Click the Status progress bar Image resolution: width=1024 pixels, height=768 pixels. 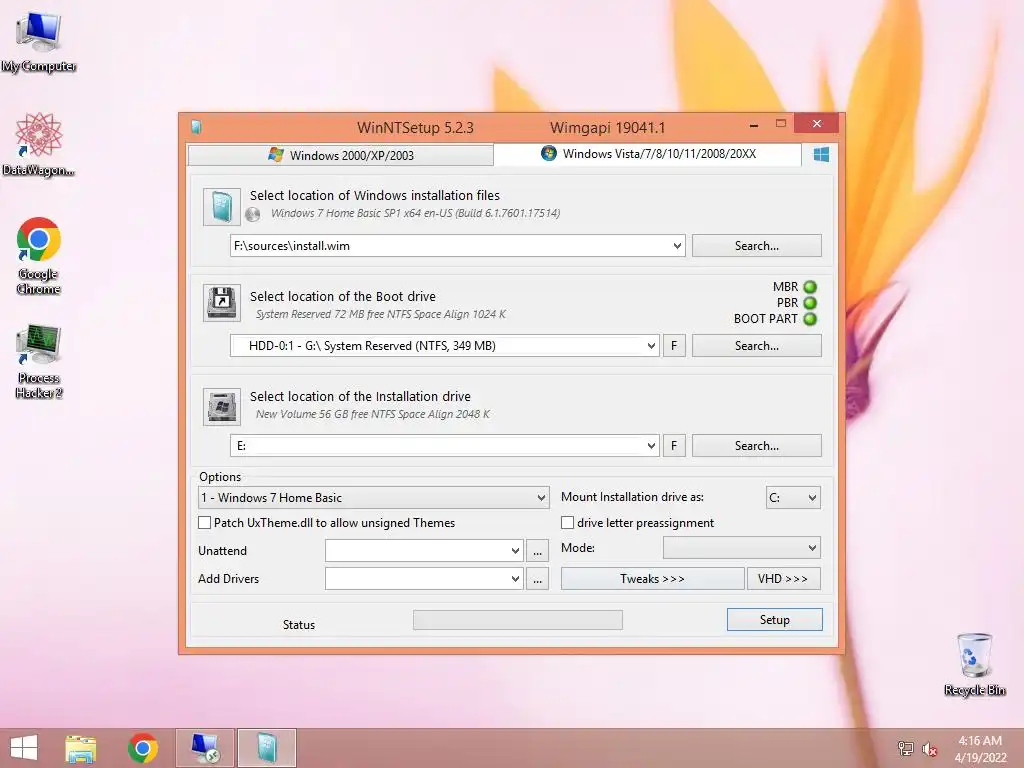(x=517, y=620)
